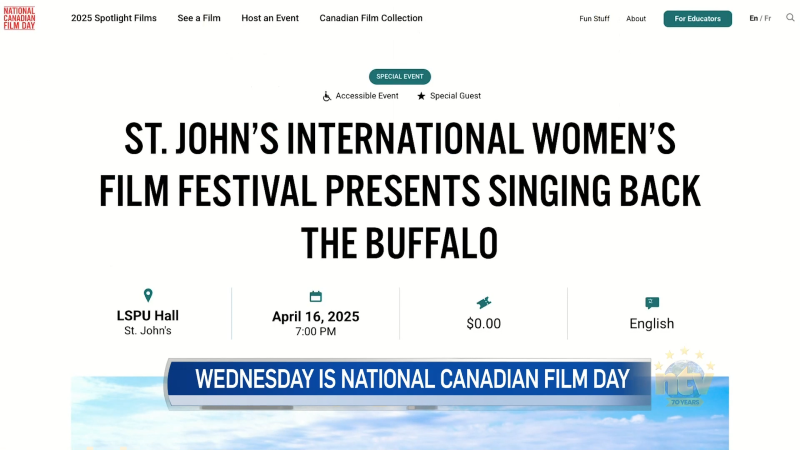Go to Host an Event
800x450 pixels.
click(270, 18)
